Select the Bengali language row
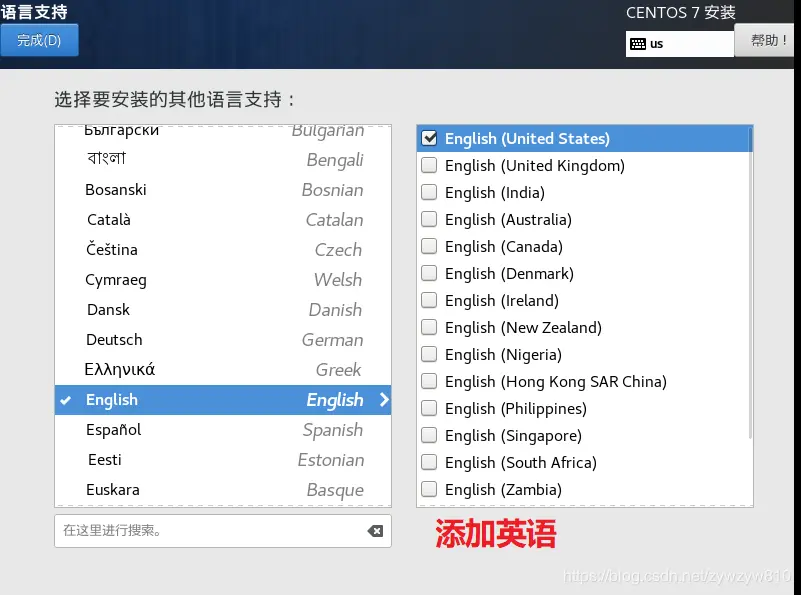This screenshot has height=595, width=801. (223, 160)
